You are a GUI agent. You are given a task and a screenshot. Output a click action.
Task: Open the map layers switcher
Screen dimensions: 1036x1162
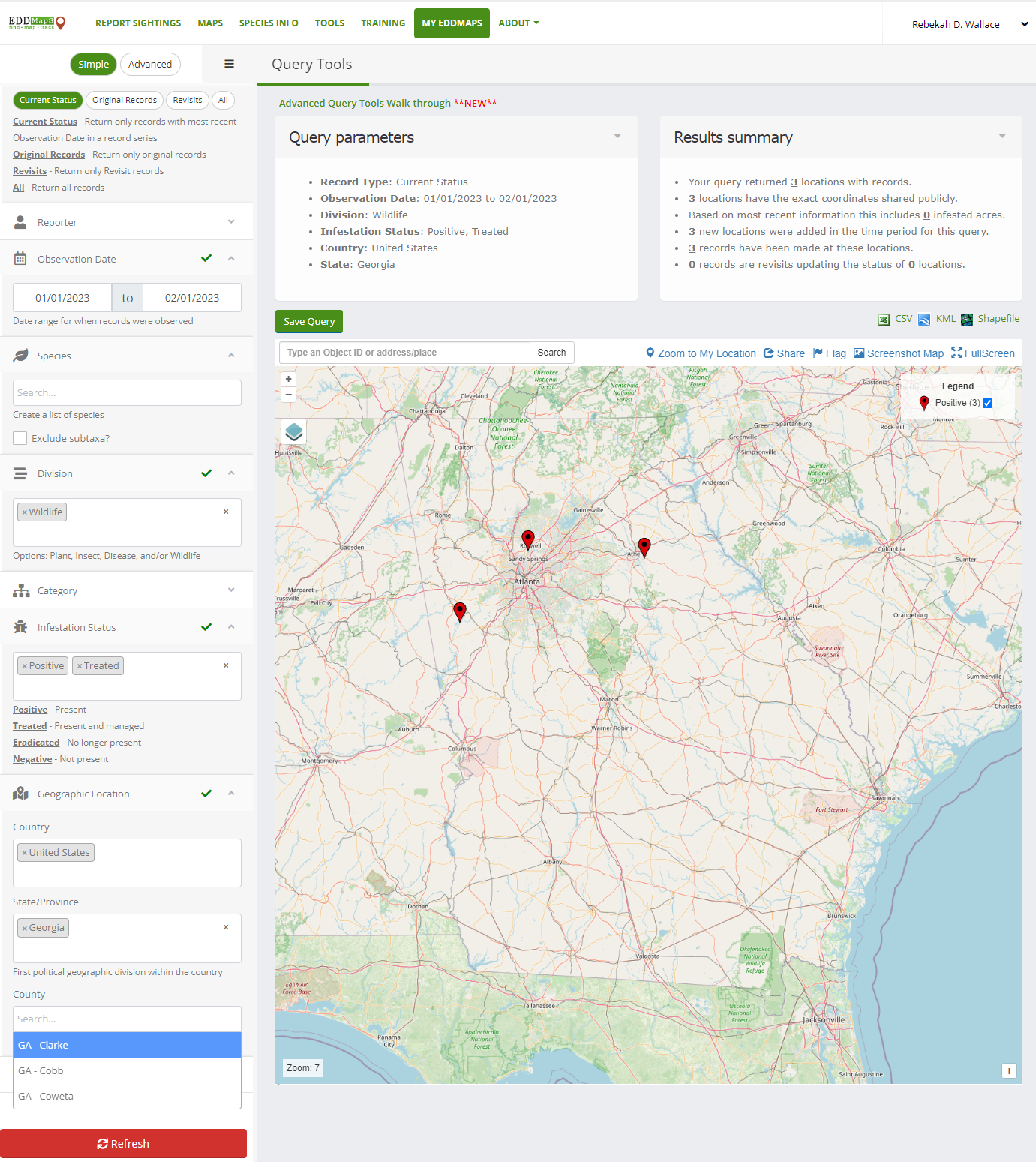pyautogui.click(x=294, y=431)
